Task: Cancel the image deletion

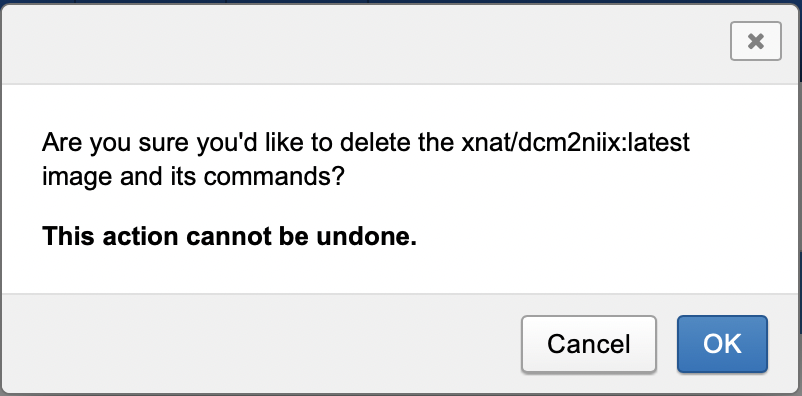Action: (x=589, y=344)
